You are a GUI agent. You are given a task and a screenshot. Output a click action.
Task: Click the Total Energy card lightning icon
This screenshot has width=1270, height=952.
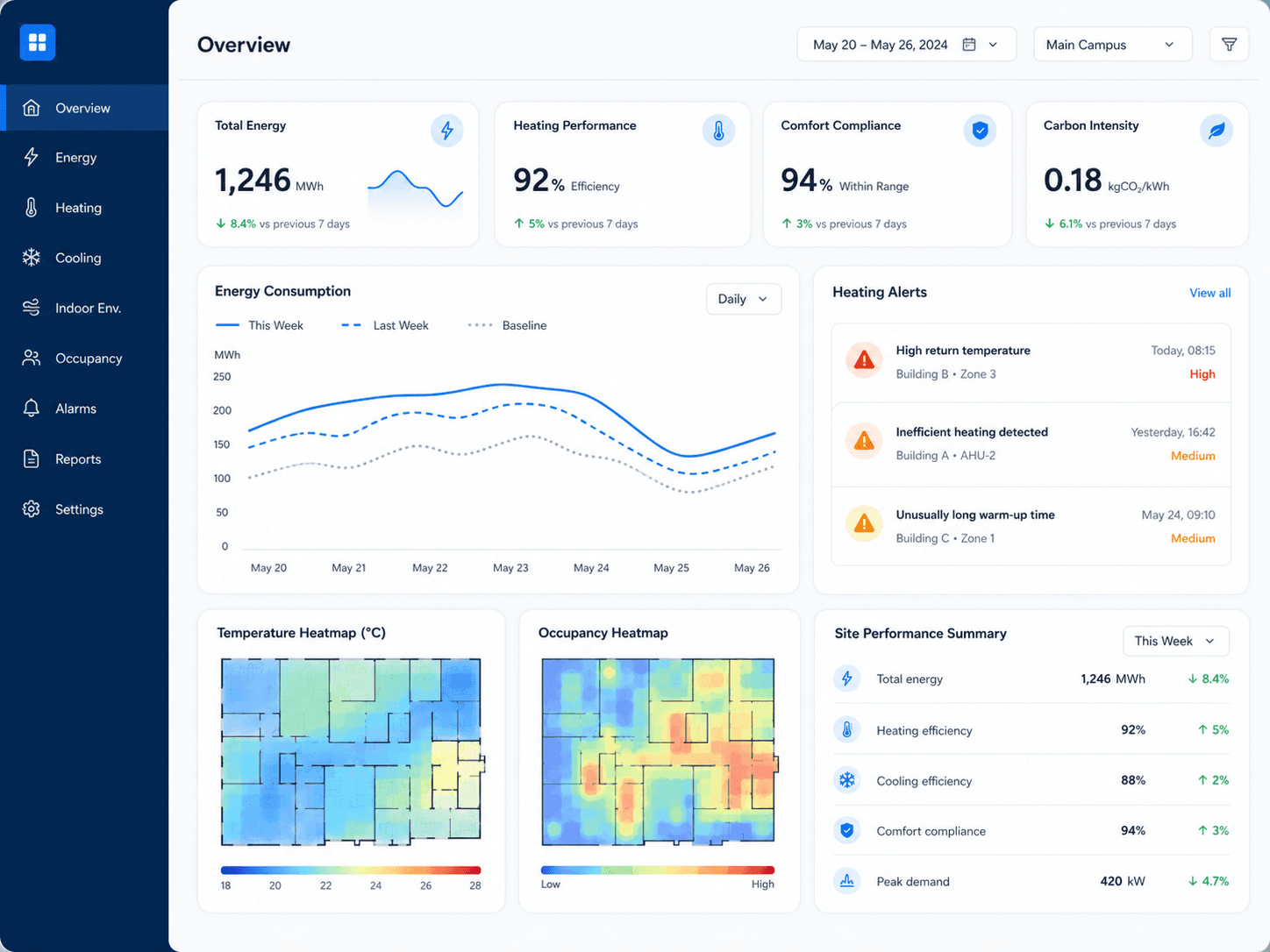[447, 131]
